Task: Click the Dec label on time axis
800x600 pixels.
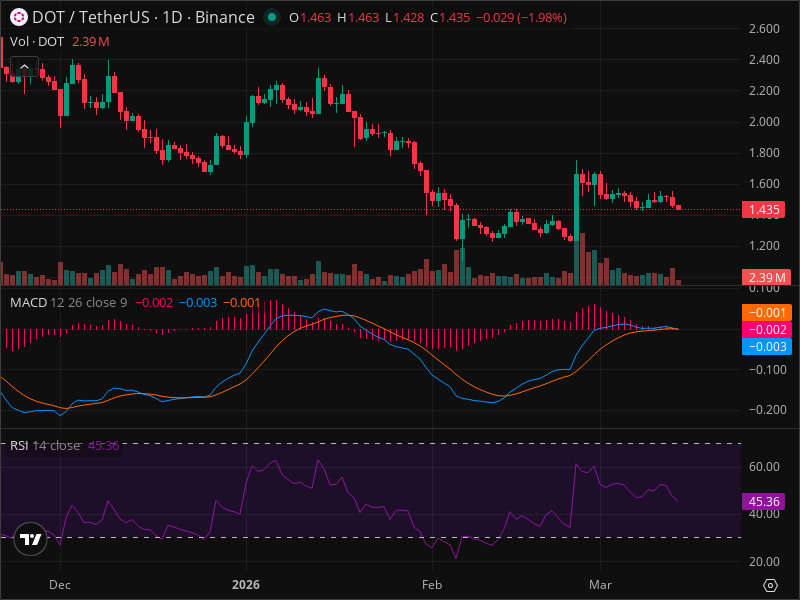Action: pos(60,585)
